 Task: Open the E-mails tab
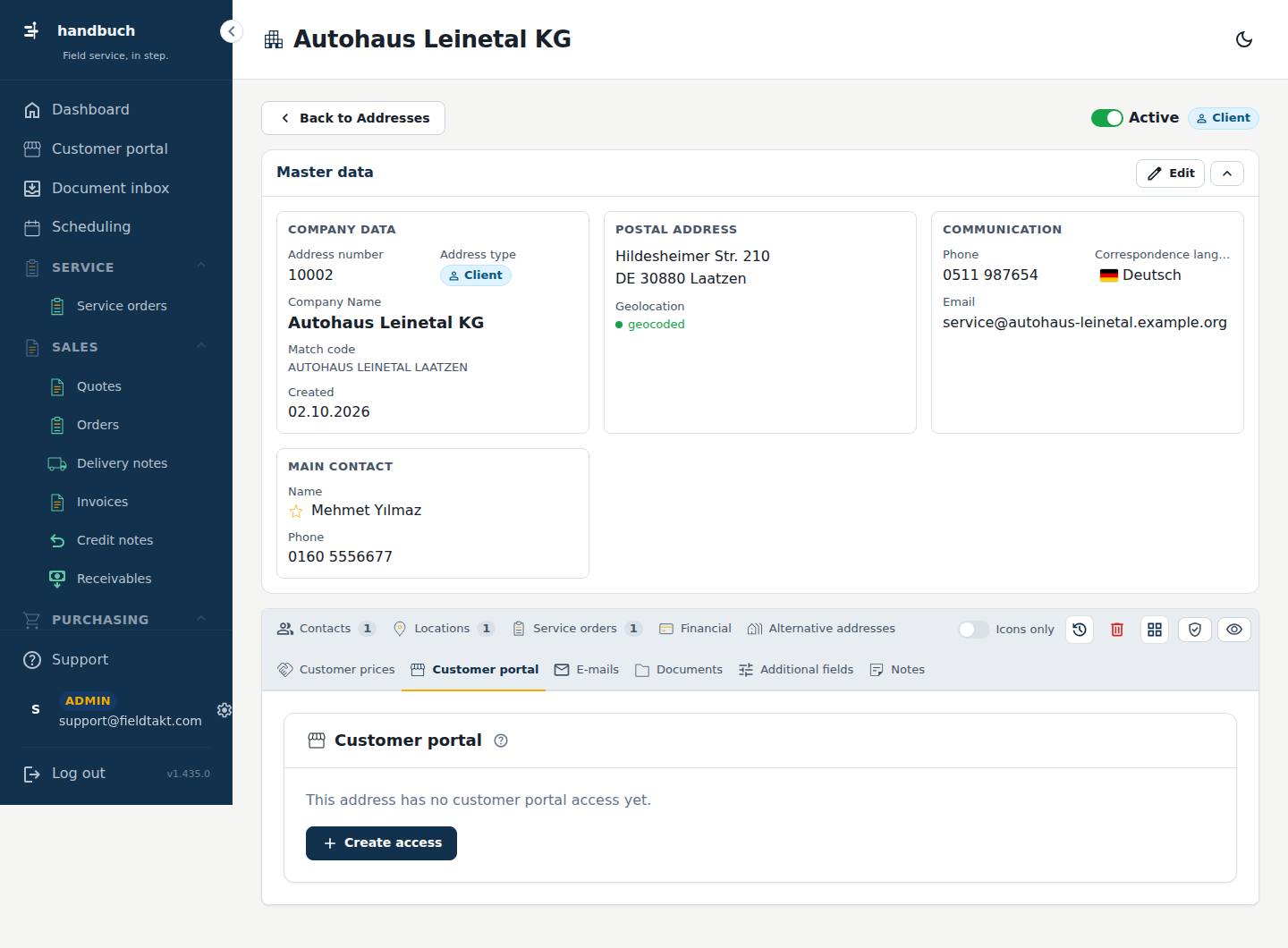click(x=587, y=670)
